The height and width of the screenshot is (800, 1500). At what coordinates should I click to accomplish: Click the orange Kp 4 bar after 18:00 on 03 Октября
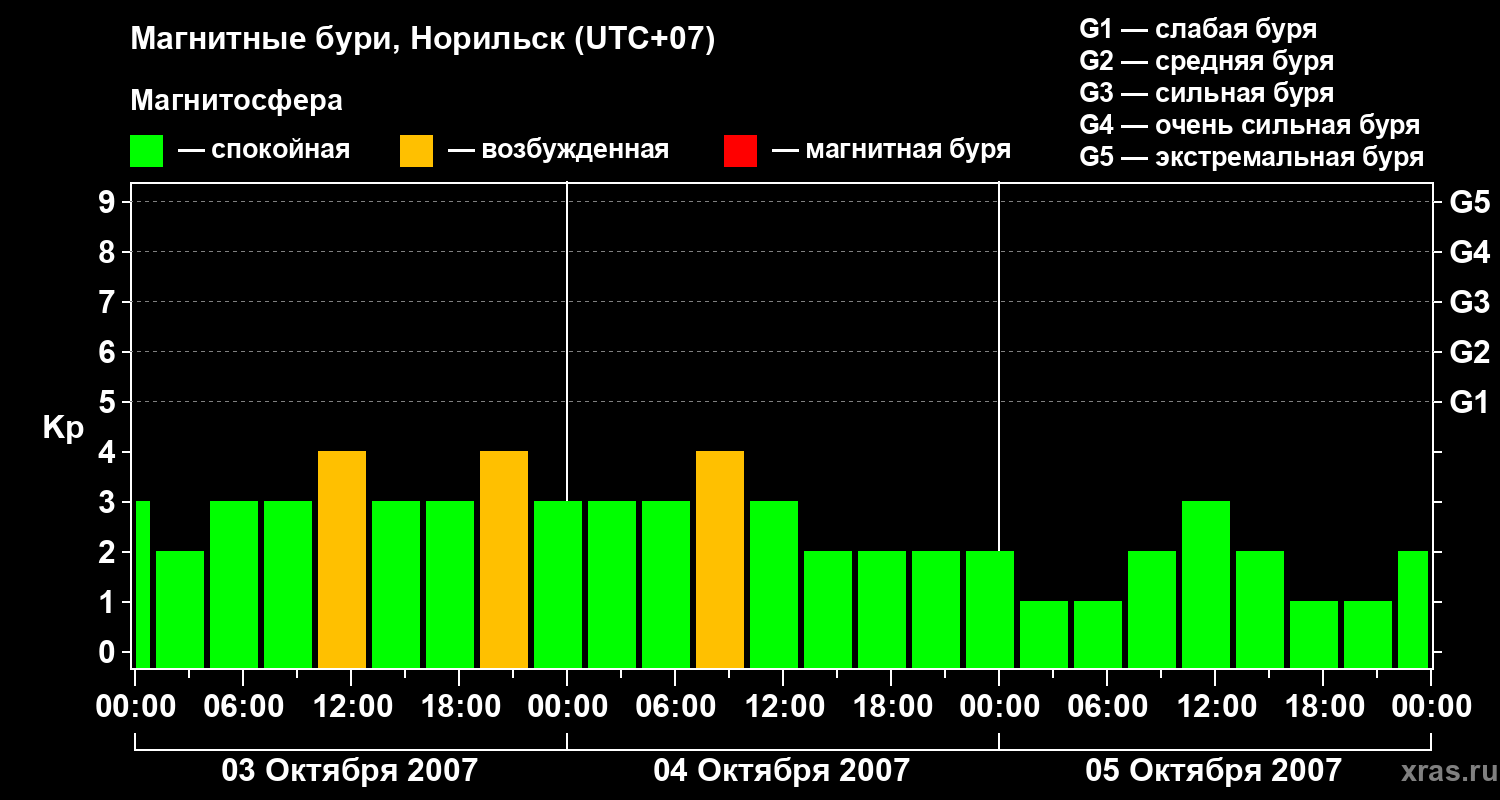(504, 559)
